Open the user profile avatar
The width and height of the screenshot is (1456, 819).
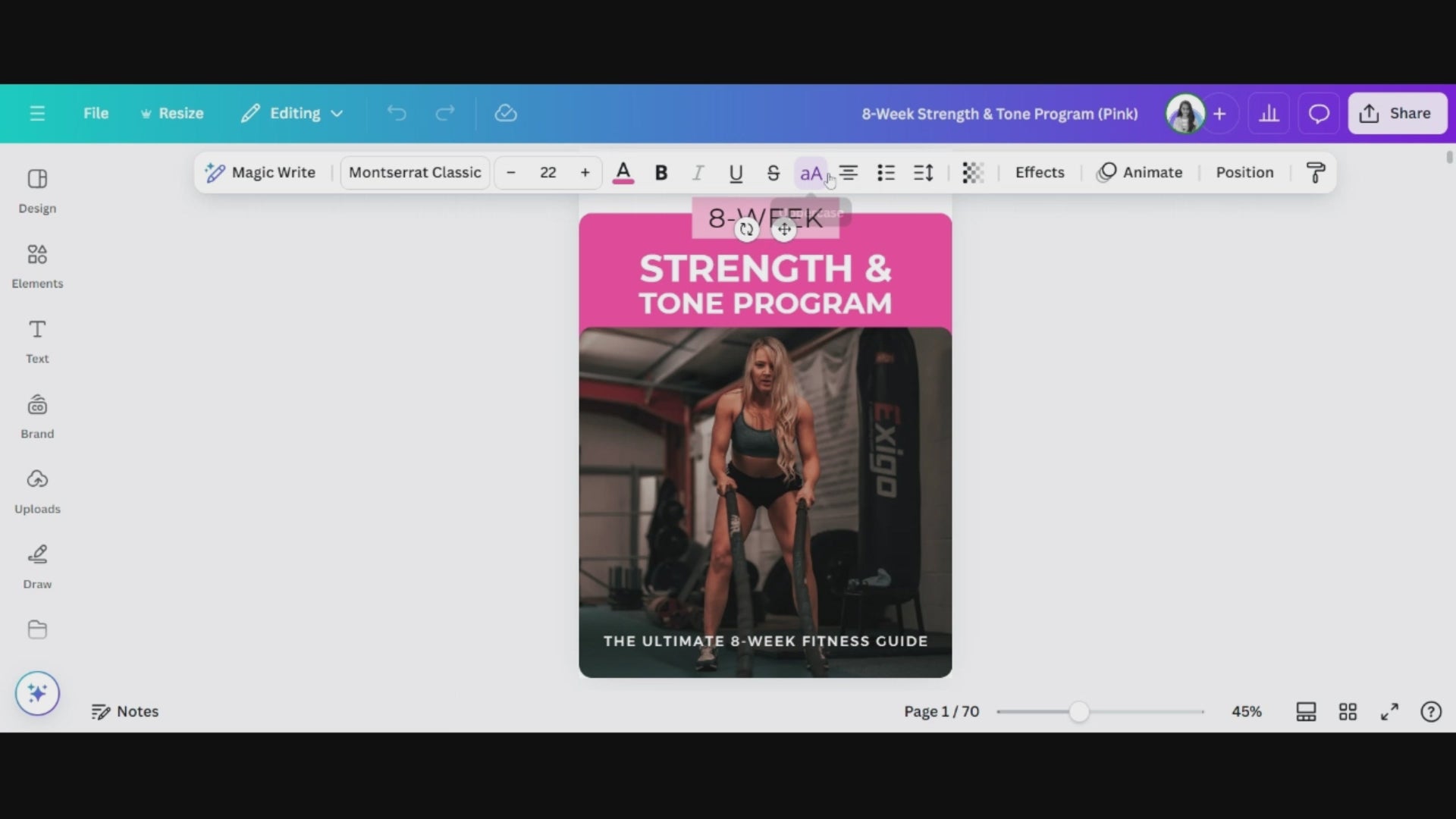pos(1185,114)
